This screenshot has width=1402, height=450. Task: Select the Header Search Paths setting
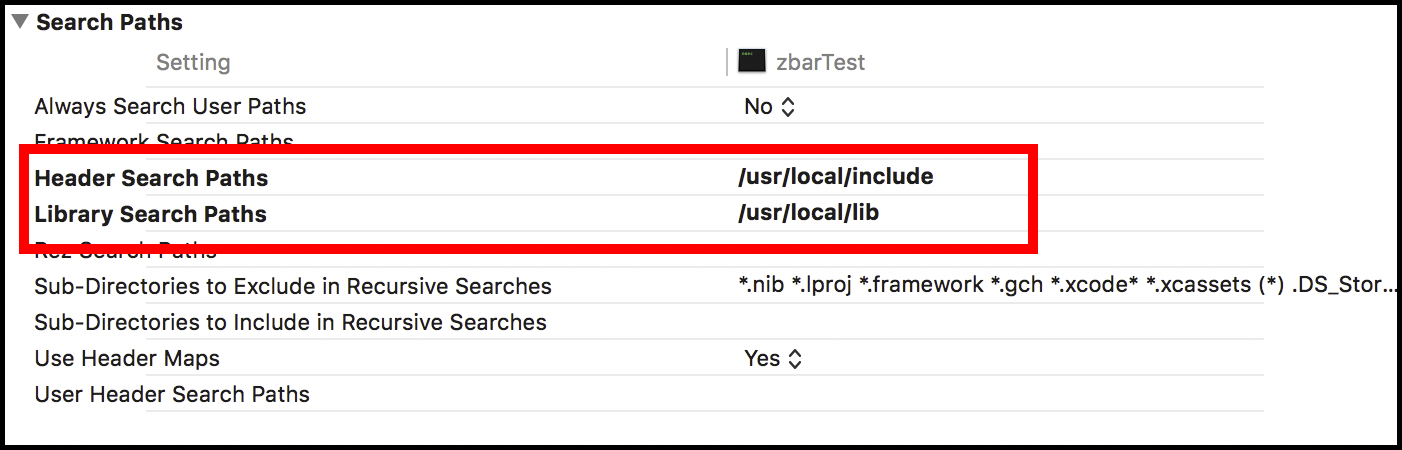[151, 178]
